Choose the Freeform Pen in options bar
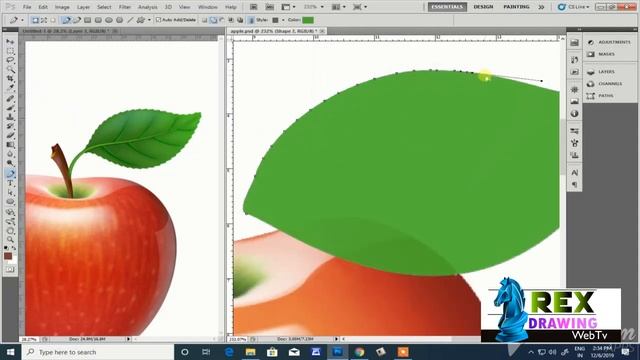640x360 pixels. [77, 20]
